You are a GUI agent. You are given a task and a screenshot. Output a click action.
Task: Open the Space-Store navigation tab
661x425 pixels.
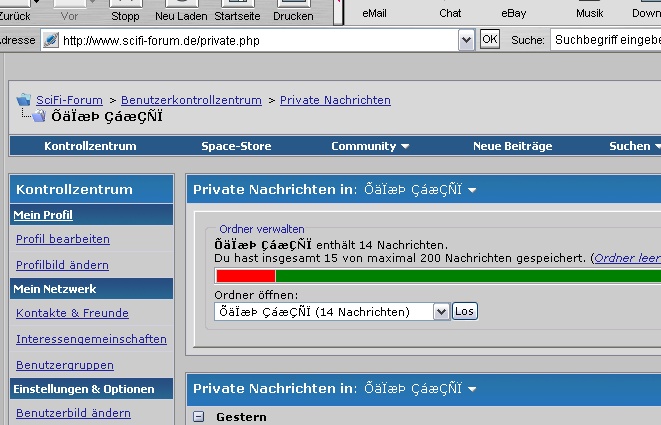click(x=236, y=146)
